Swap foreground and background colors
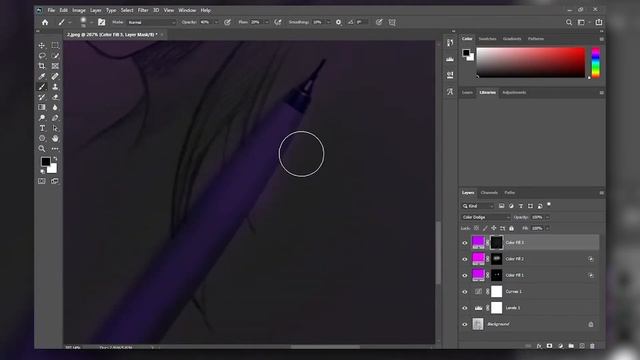This screenshot has width=640, height=360. pos(55,158)
